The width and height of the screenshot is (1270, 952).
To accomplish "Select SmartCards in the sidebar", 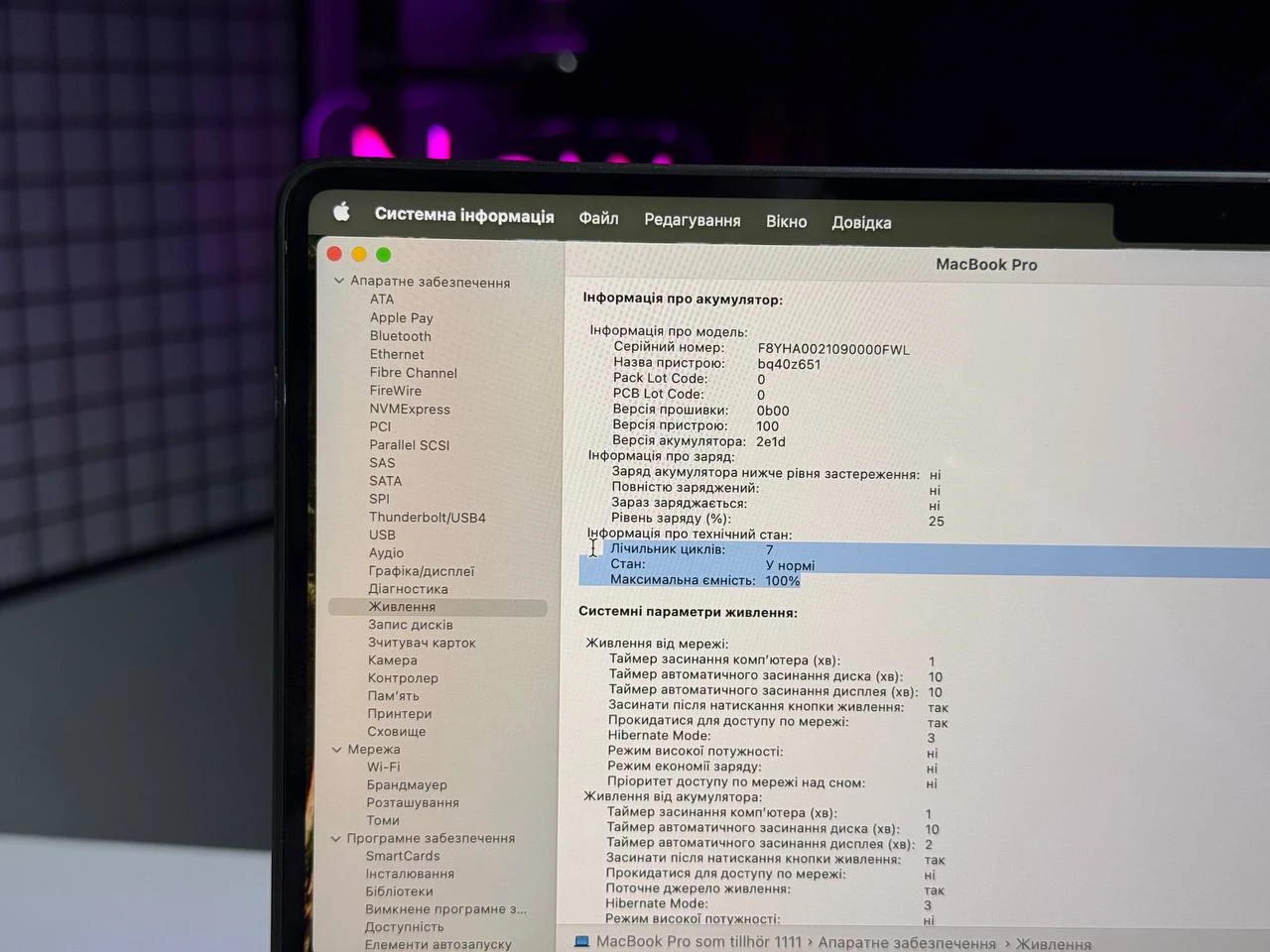I will pos(403,857).
